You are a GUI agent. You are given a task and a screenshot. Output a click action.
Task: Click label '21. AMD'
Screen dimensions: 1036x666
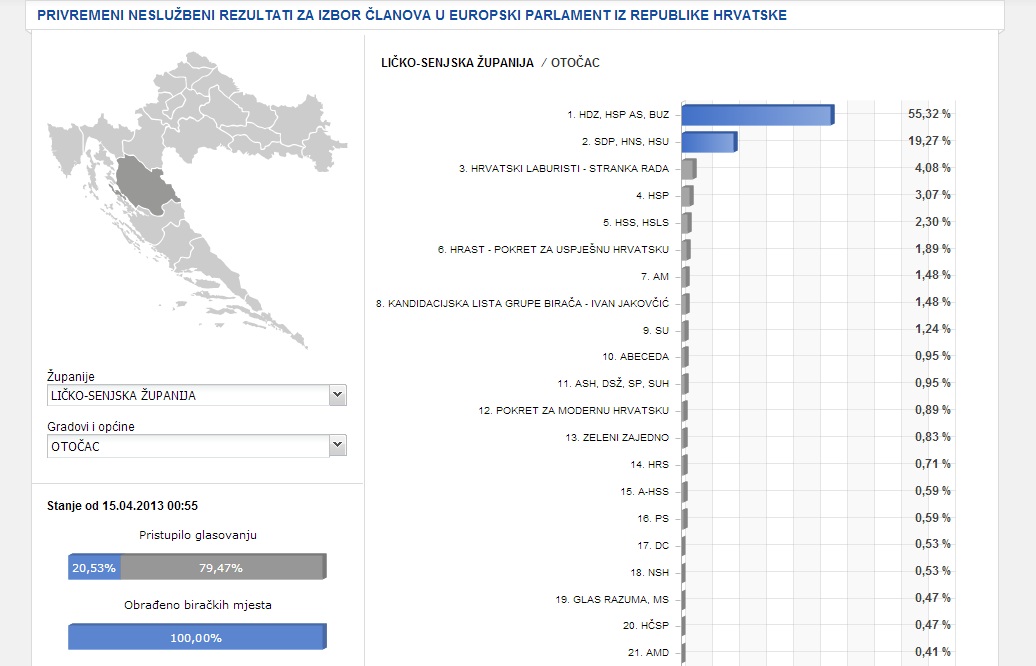(648, 653)
